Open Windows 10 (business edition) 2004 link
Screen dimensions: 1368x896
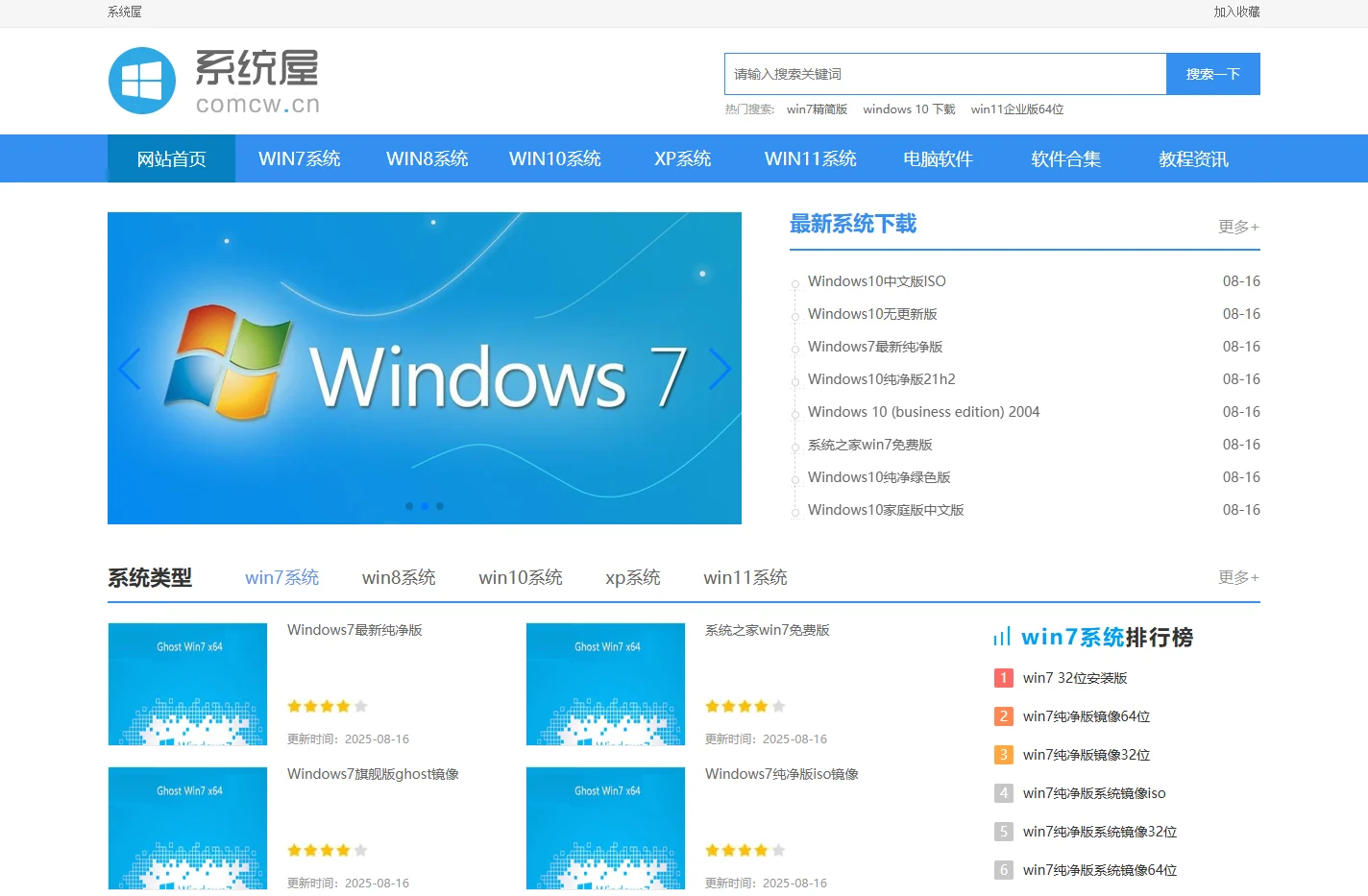click(924, 412)
